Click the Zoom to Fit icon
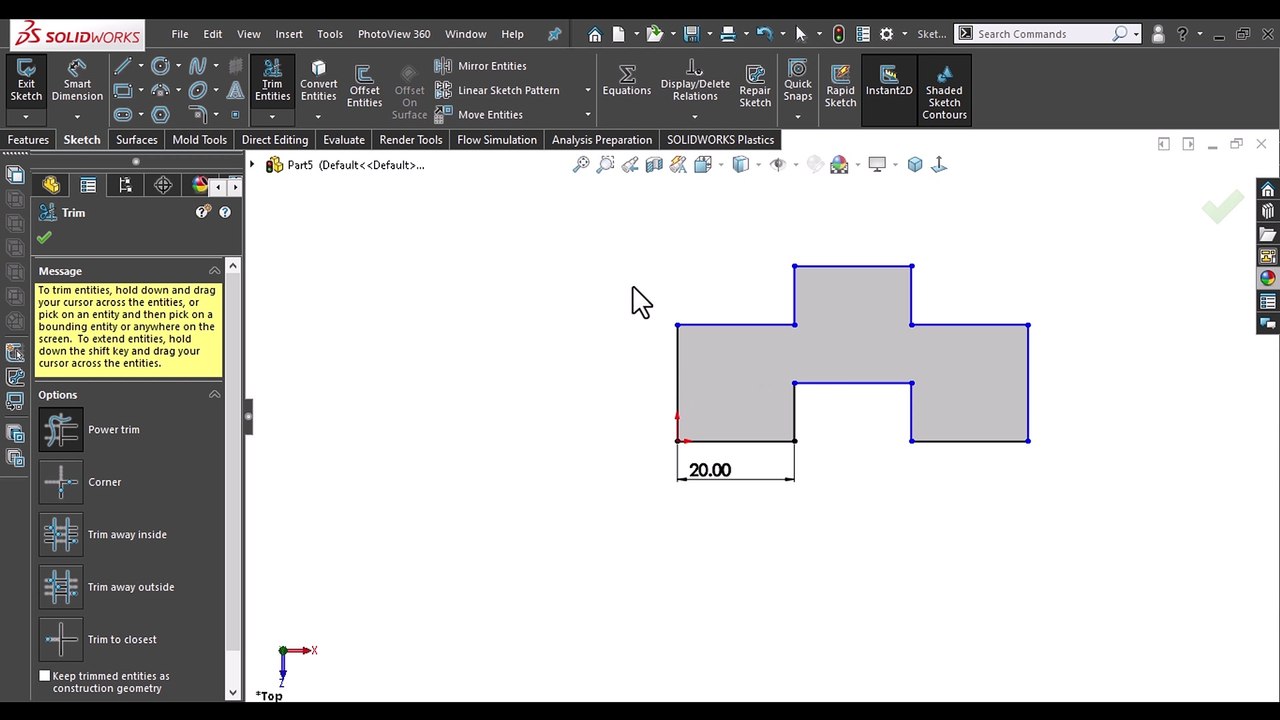This screenshot has height=720, width=1280. click(581, 165)
